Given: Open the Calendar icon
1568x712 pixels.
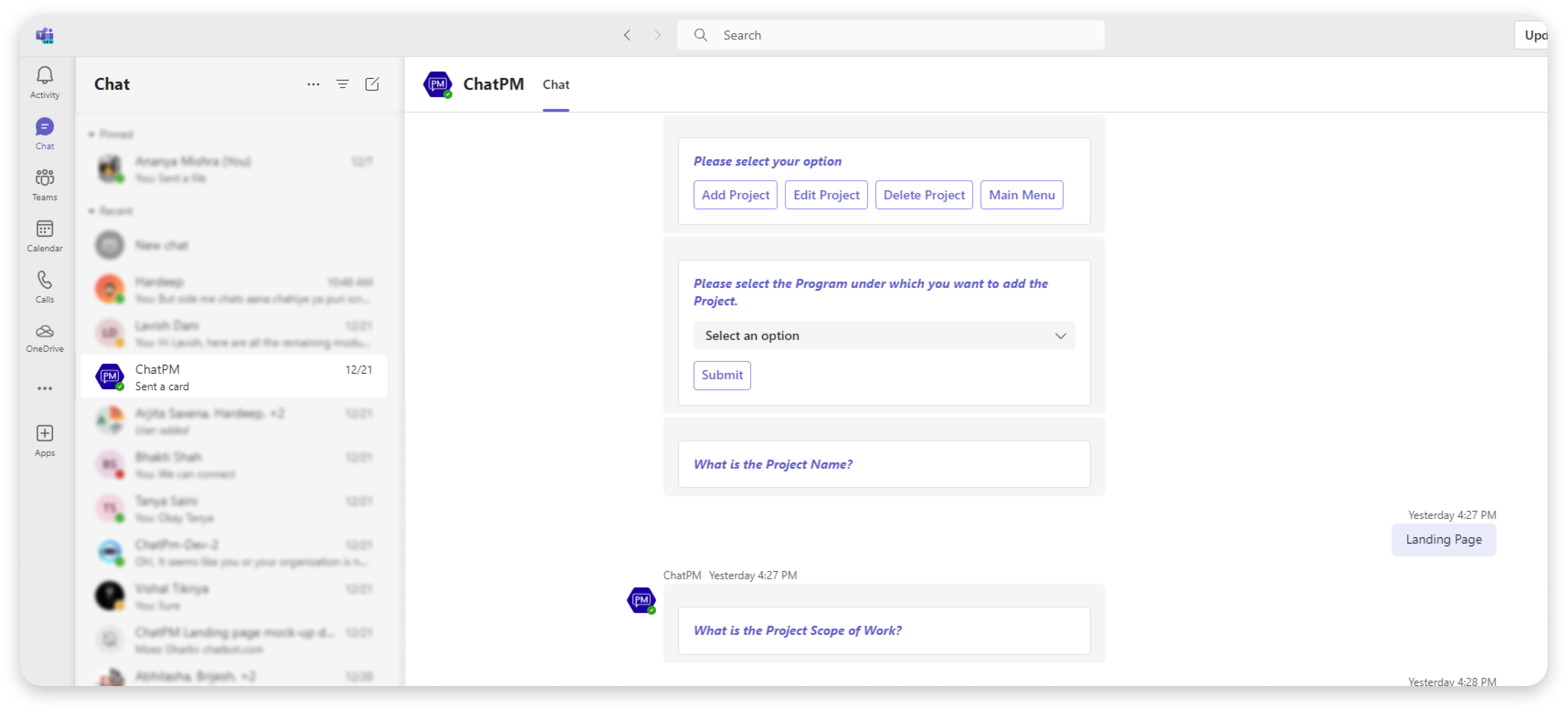Looking at the screenshot, I should 44,235.
